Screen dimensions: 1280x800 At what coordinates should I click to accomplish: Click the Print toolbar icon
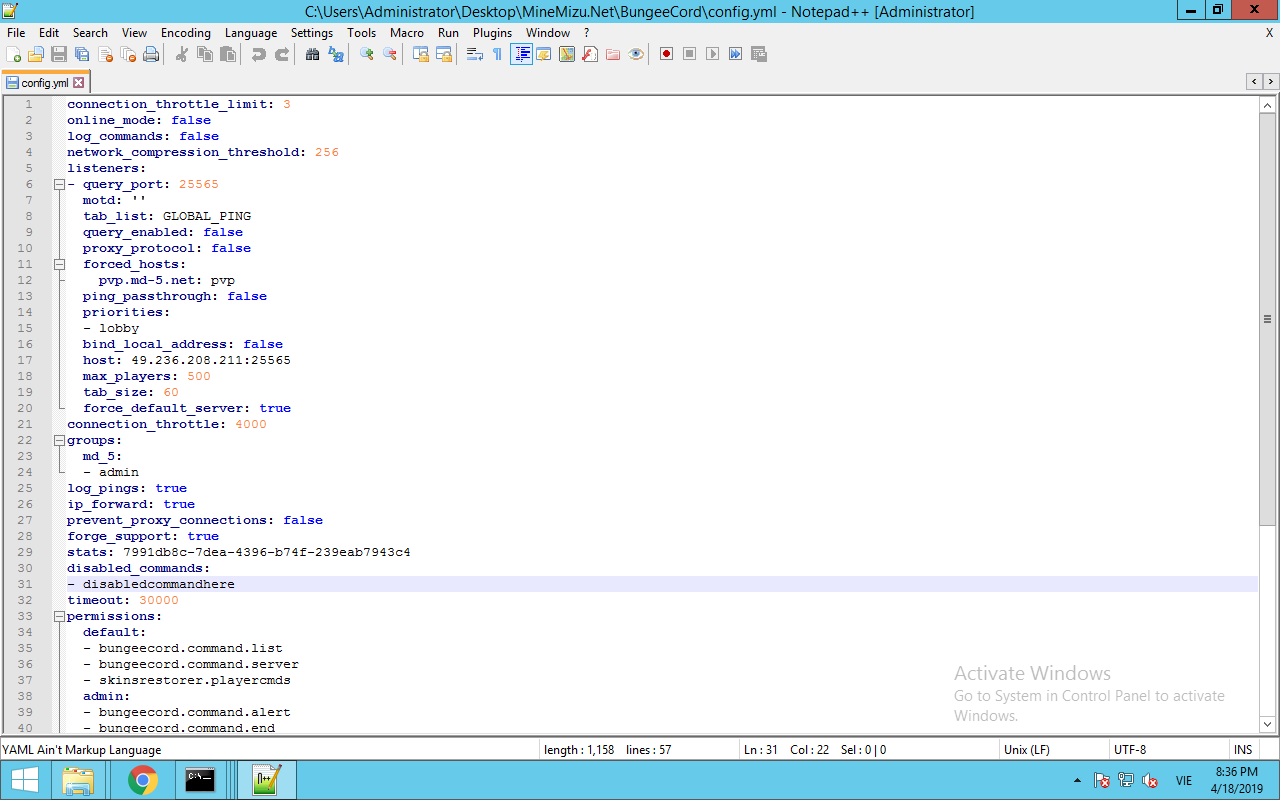151,54
